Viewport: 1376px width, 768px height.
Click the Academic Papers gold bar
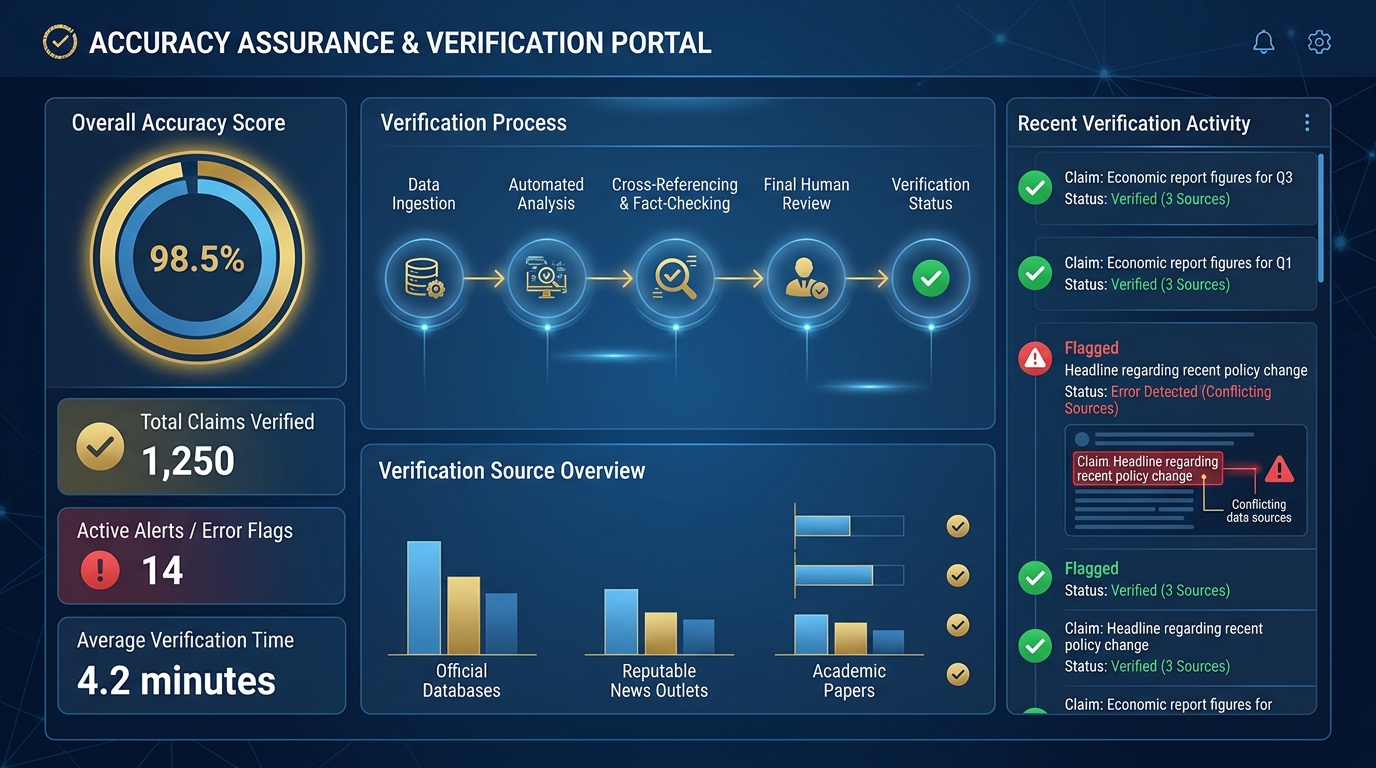850,638
